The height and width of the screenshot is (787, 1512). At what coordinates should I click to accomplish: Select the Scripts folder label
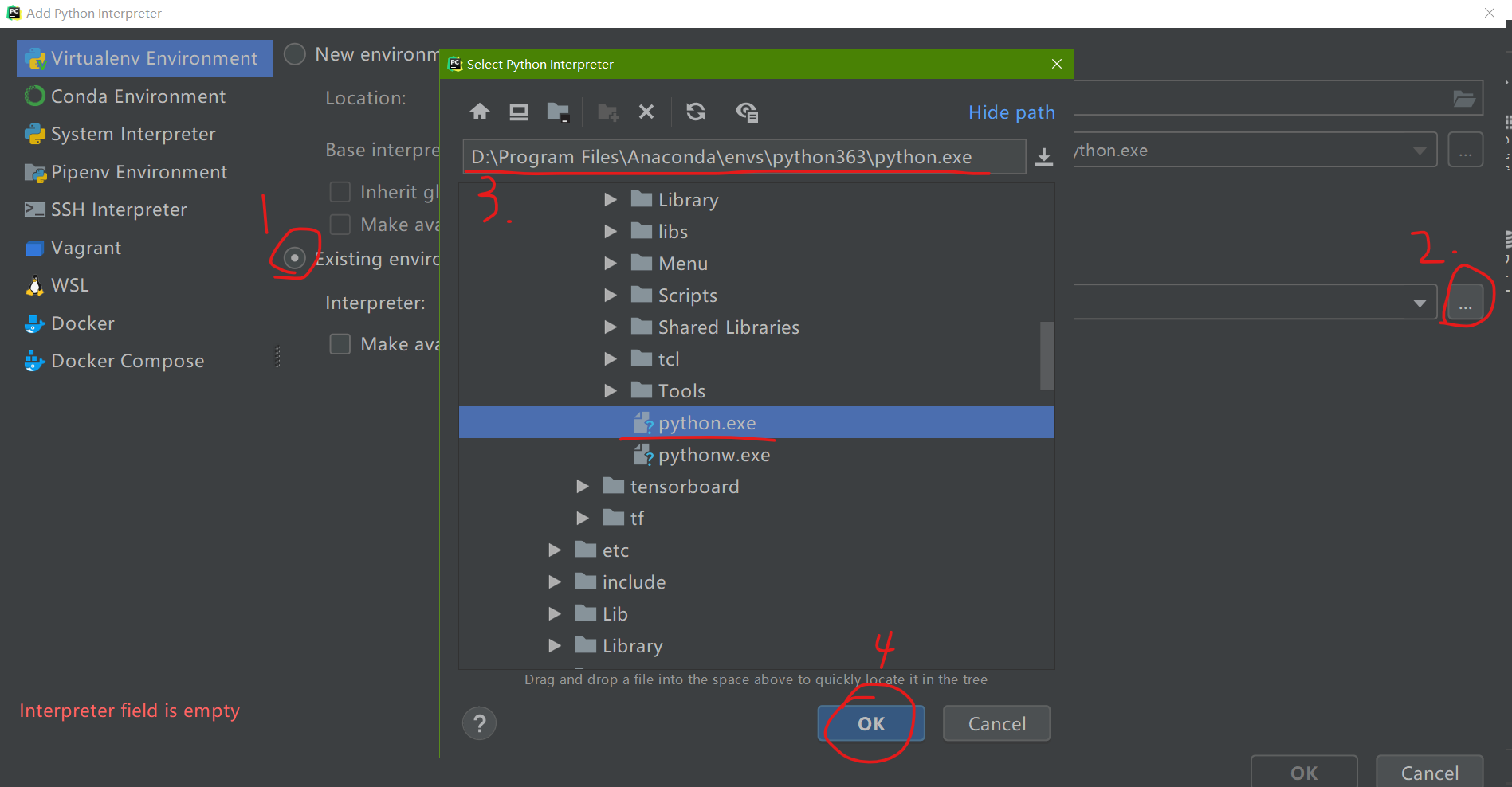687,296
